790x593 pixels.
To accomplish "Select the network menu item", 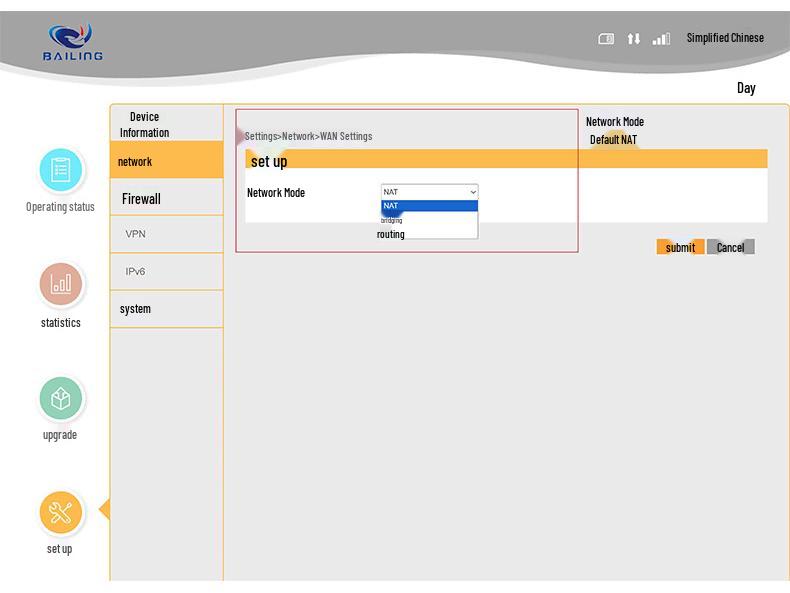I will [166, 160].
